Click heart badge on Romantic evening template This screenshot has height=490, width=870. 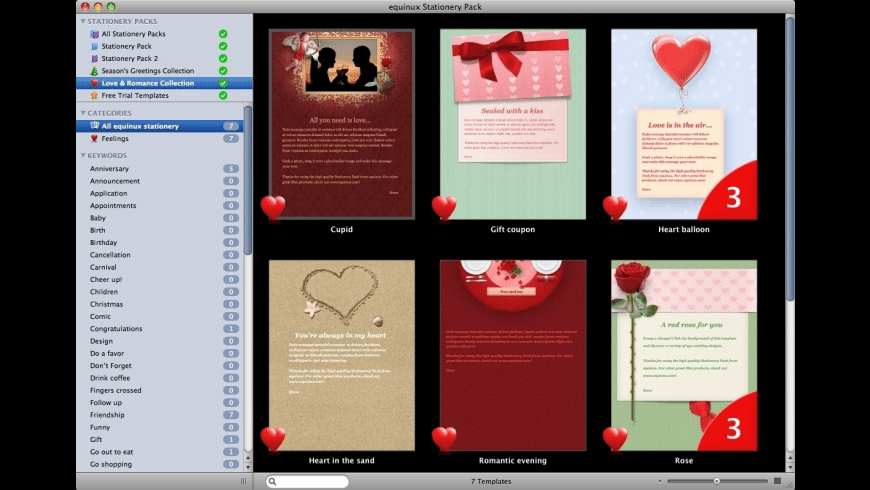[444, 439]
